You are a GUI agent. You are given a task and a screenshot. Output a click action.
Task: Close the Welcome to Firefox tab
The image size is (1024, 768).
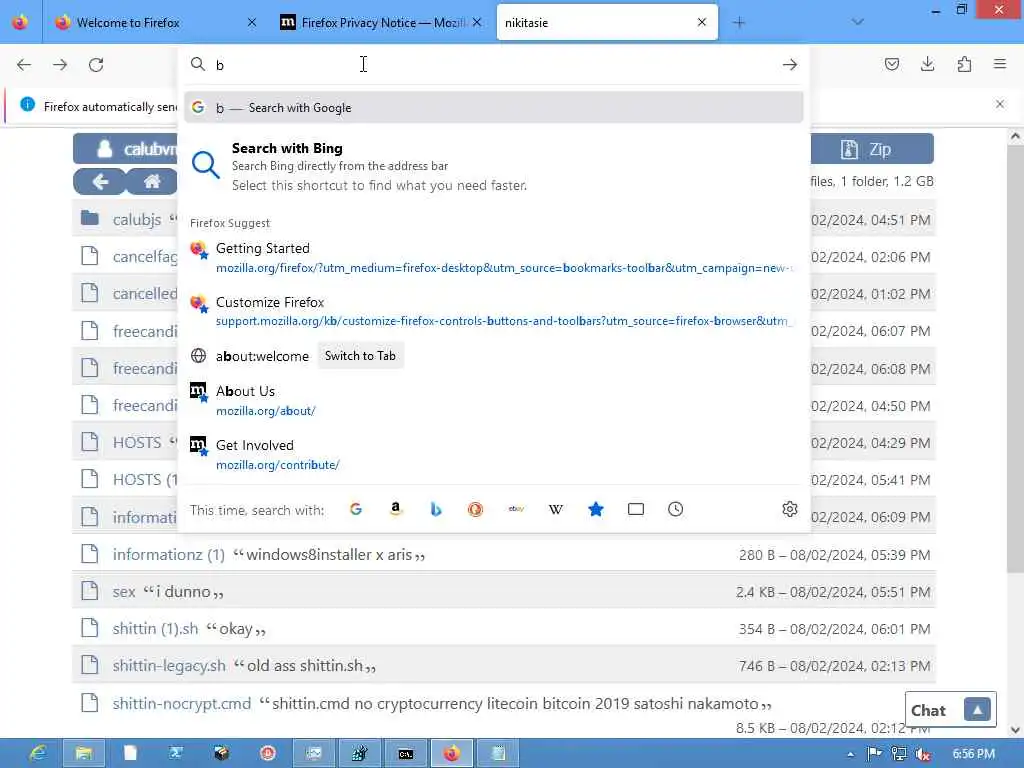(252, 22)
